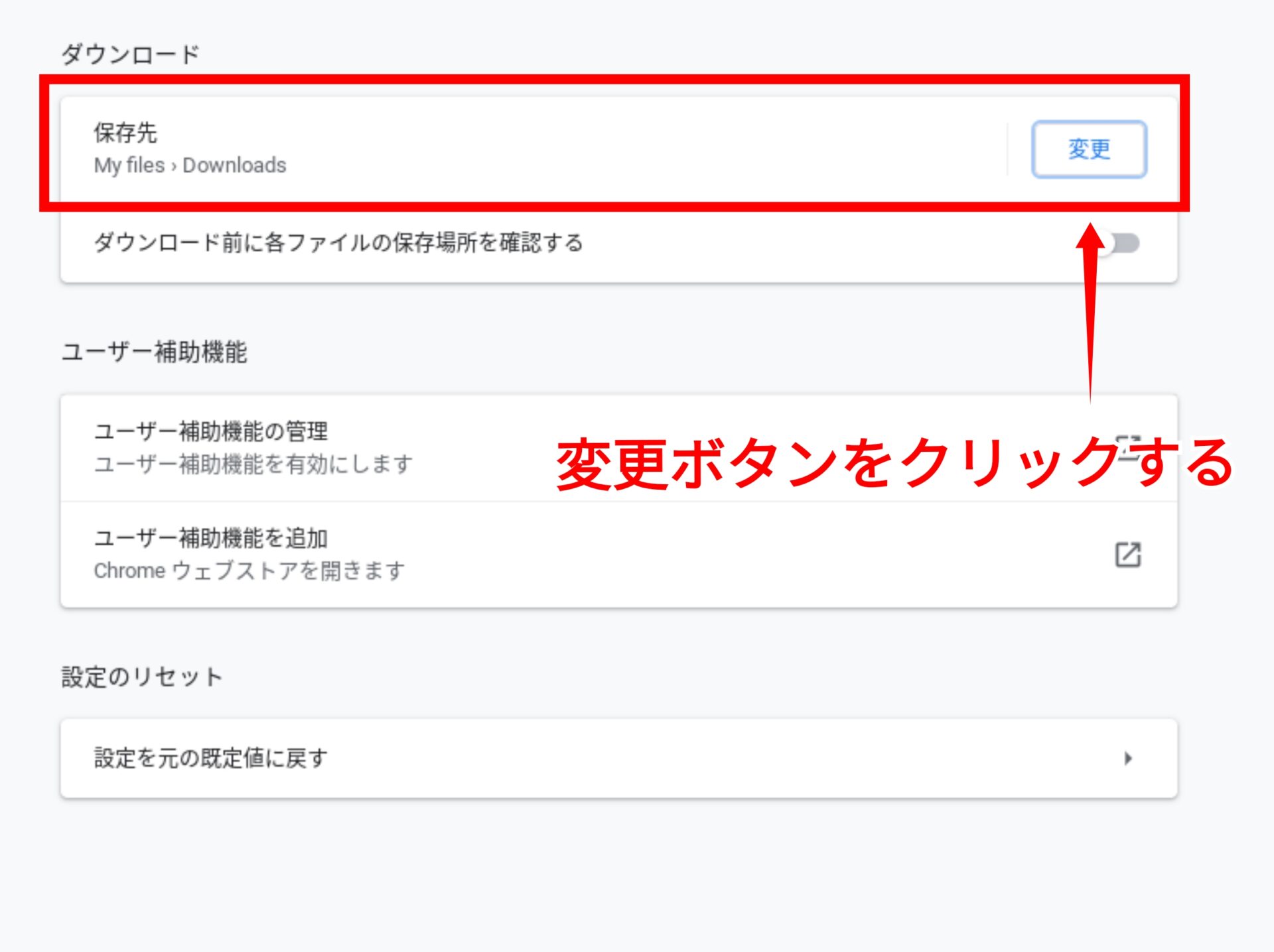The width and height of the screenshot is (1274, 952).
Task: Toggle ダウンロード前に各ファイルの保存場所を確認する switch
Action: point(1123,243)
